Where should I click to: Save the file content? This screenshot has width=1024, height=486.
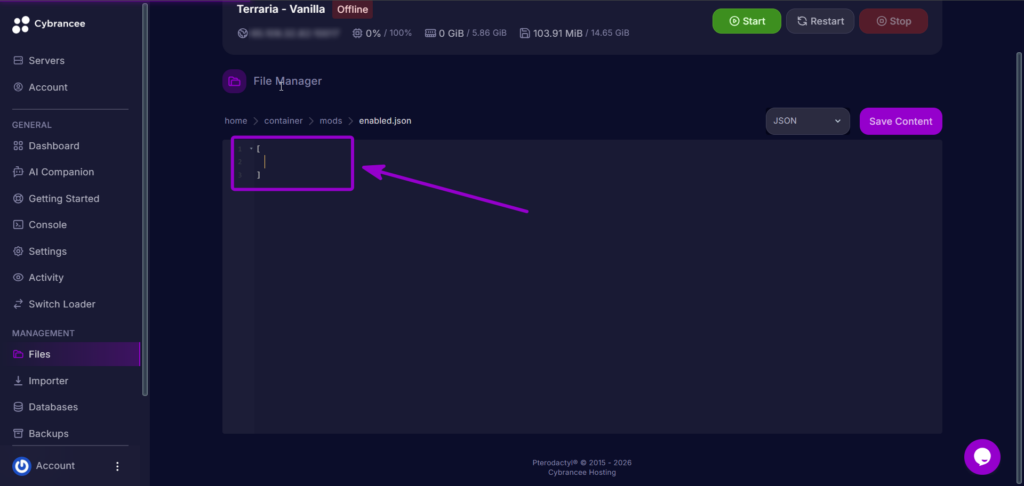[901, 122]
